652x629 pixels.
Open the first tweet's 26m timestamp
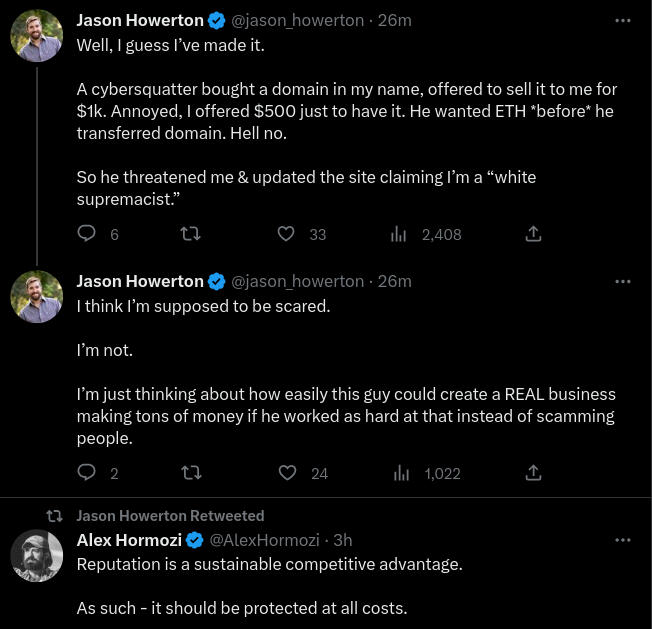pos(395,20)
